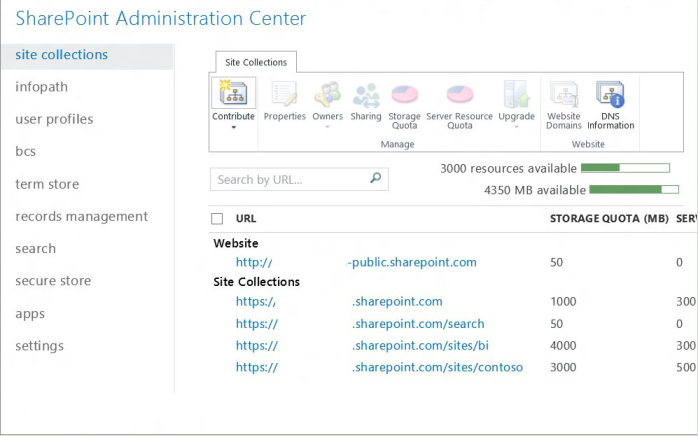Open user profiles in the sidebar
Image resolution: width=698 pixels, height=436 pixels.
pyautogui.click(x=54, y=119)
